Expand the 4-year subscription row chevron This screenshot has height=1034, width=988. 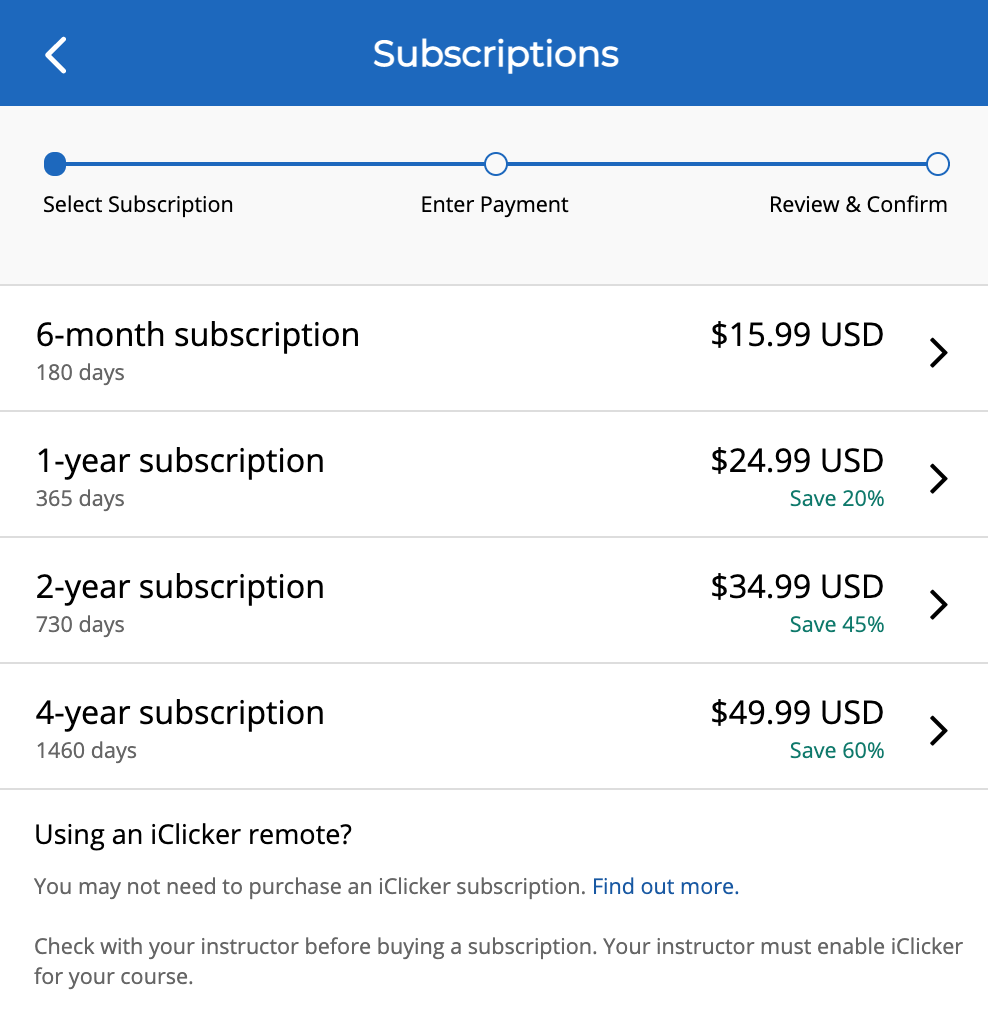(938, 730)
